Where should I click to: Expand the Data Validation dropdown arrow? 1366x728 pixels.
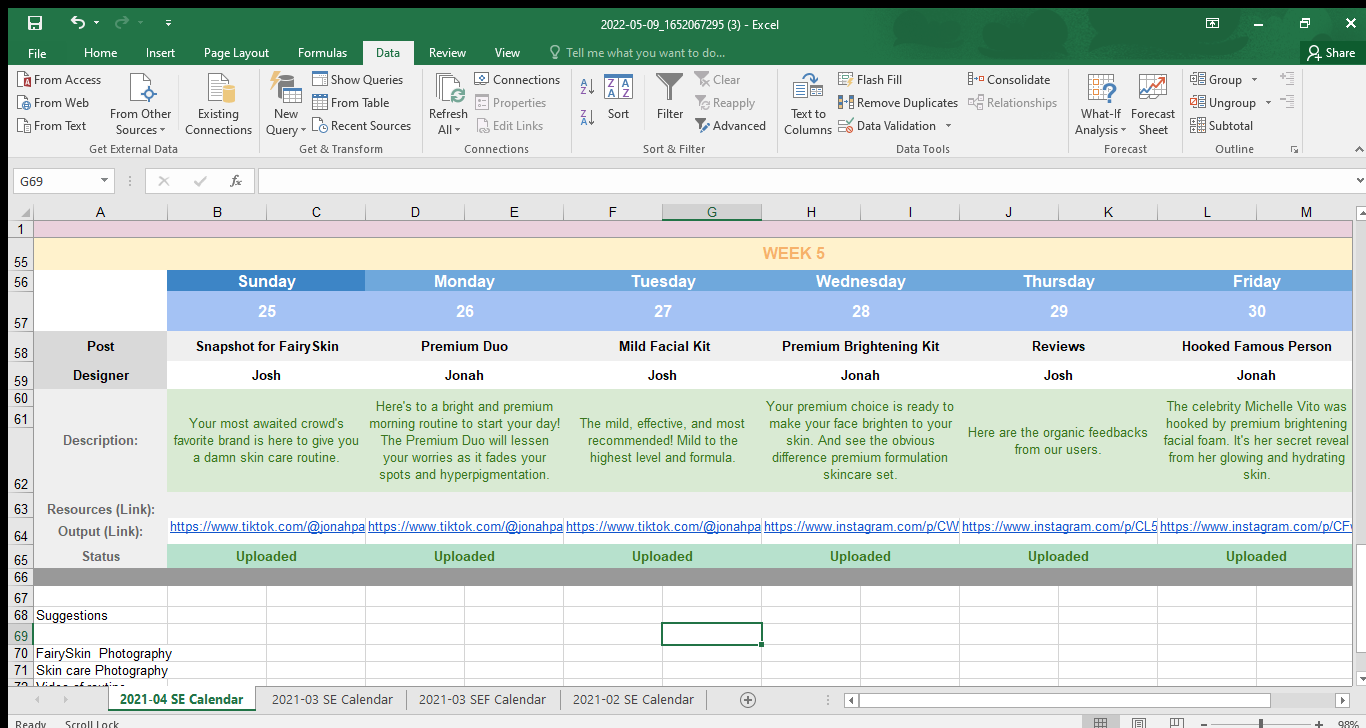(x=948, y=126)
